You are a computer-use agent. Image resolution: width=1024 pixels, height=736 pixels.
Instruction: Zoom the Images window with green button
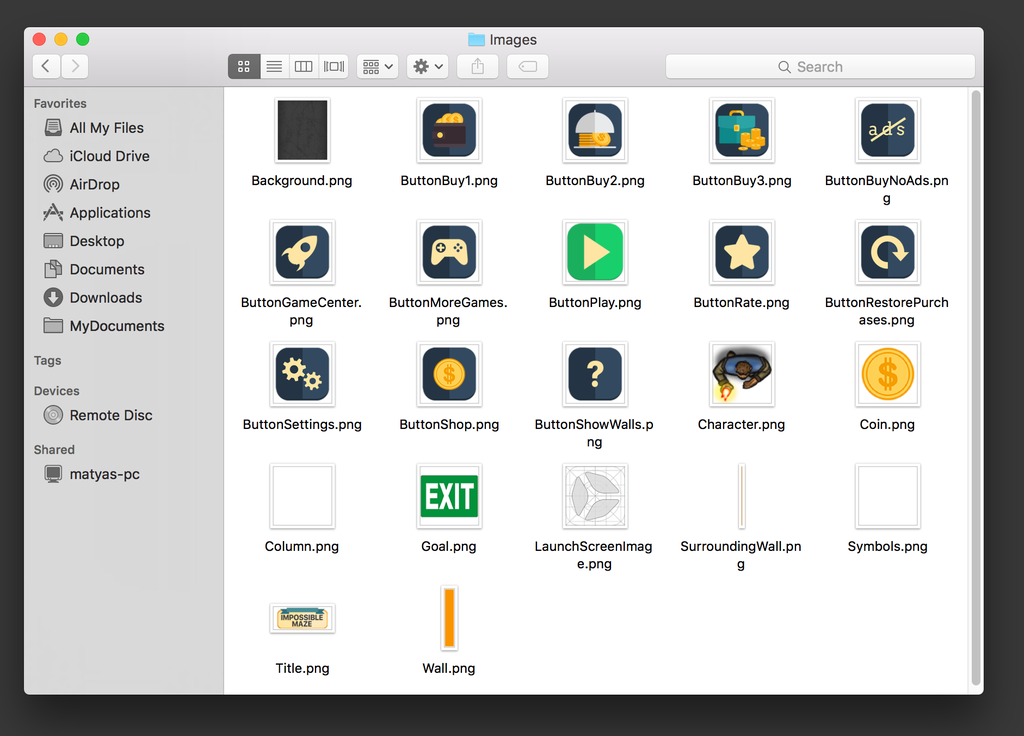pos(83,39)
